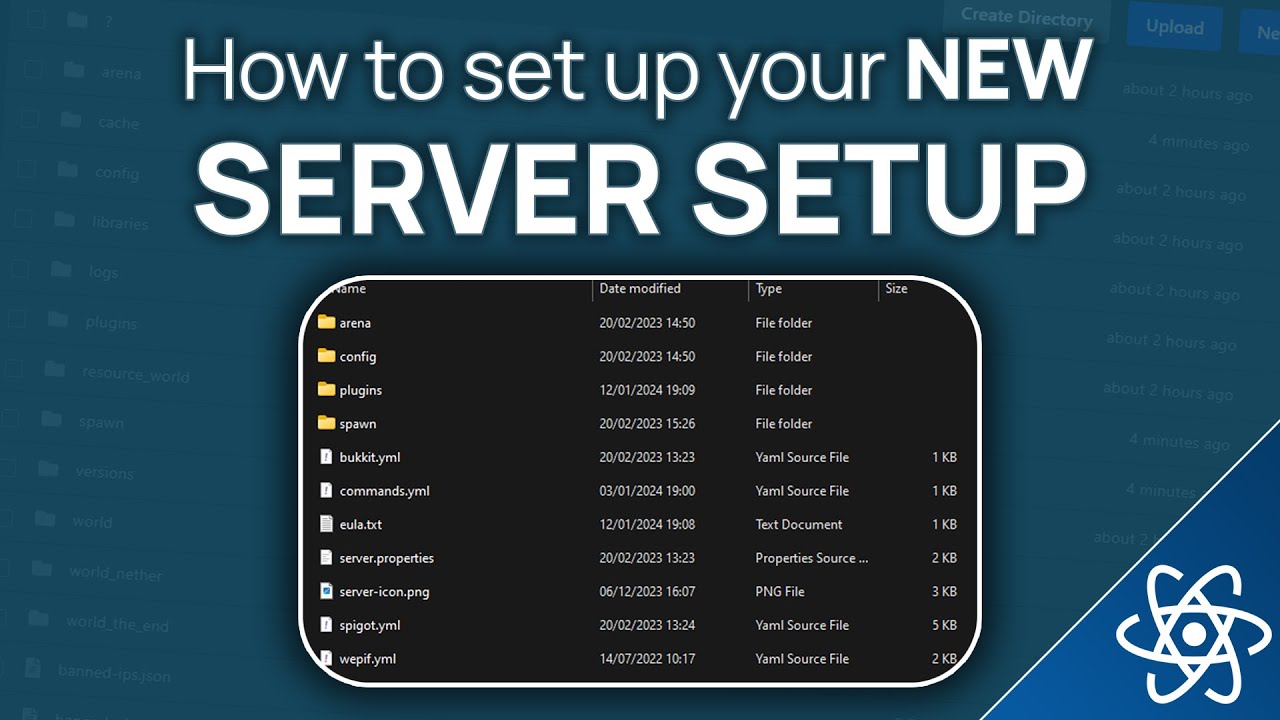The image size is (1280, 720).
Task: Click the Properties Source type in the server.properties row
Action: coord(812,558)
